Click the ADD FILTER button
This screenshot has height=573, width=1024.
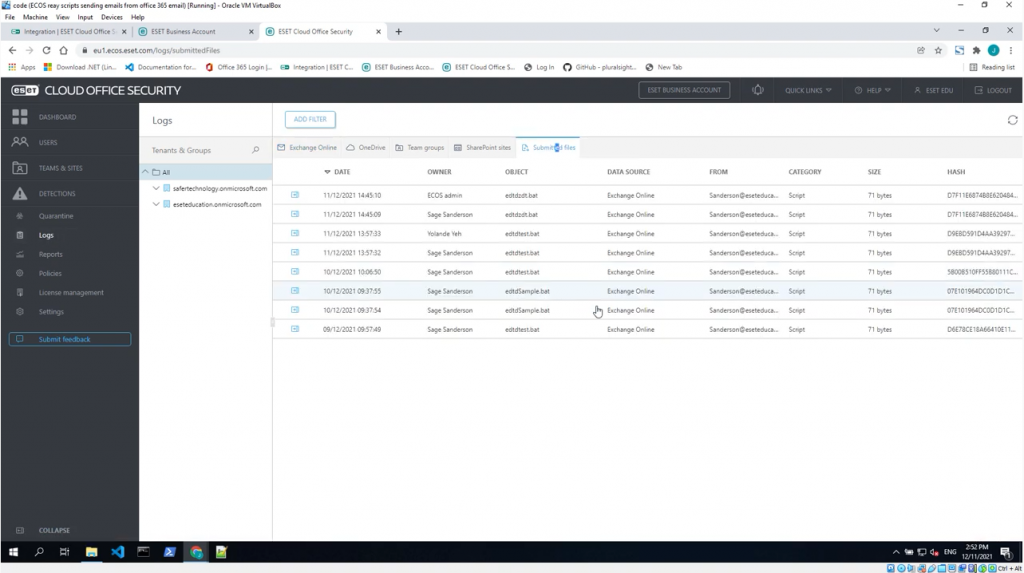click(x=310, y=119)
